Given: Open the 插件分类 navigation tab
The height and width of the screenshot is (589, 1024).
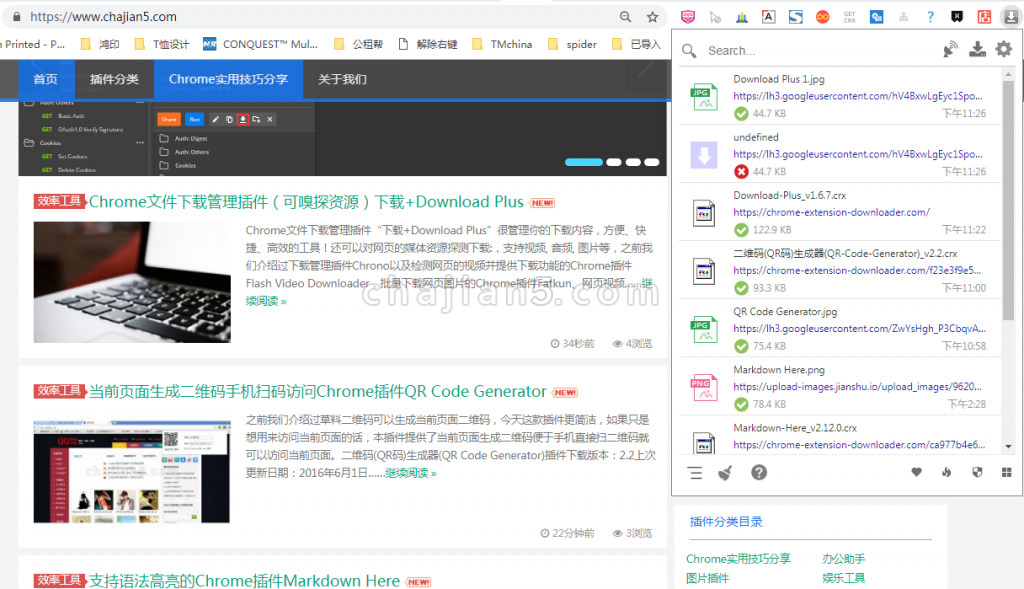Looking at the screenshot, I should 114,79.
